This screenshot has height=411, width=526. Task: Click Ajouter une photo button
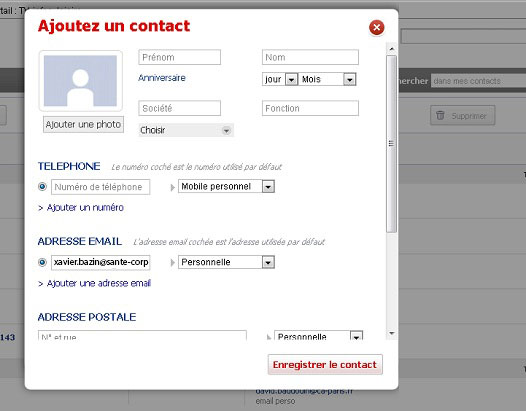click(83, 124)
